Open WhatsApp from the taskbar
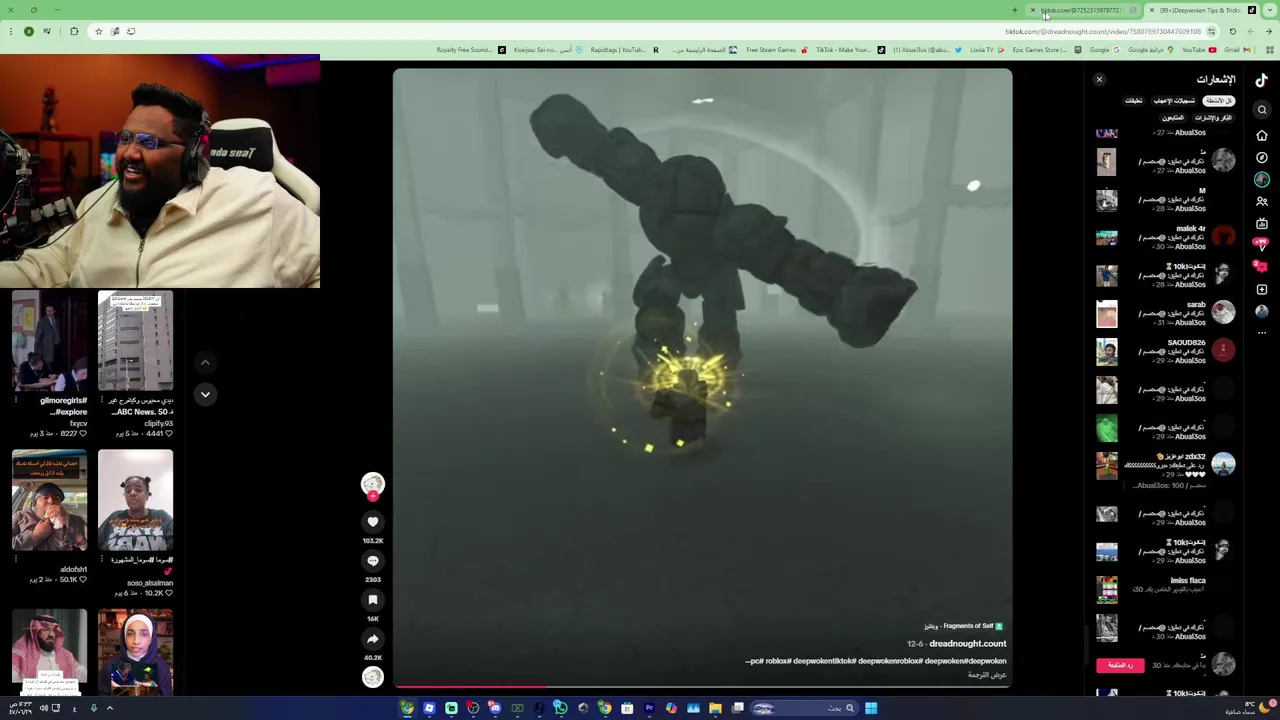This screenshot has height=720, width=1280. (561, 708)
